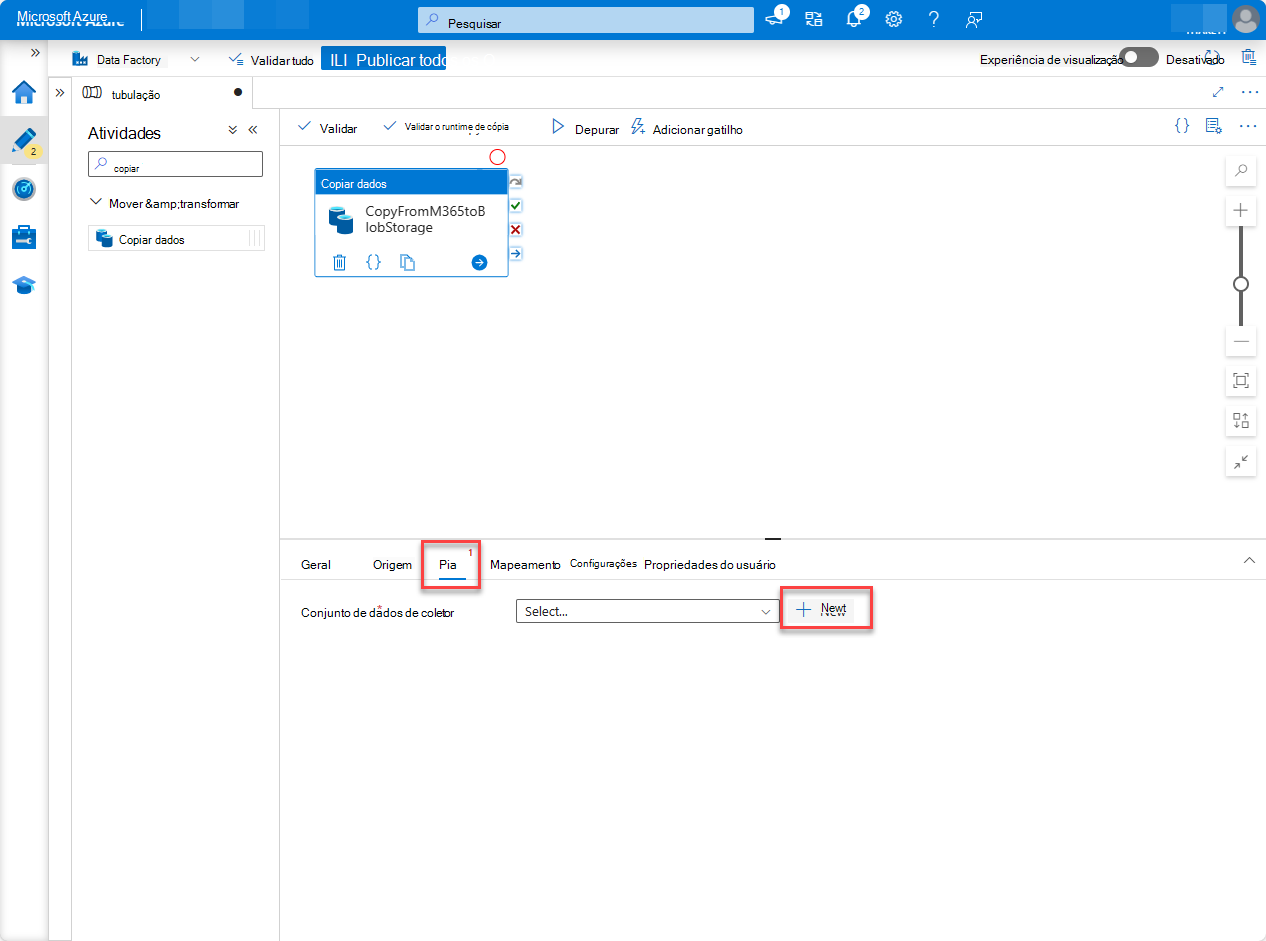Switch to the Mapeamento tab
The image size is (1266, 941).
(525, 564)
